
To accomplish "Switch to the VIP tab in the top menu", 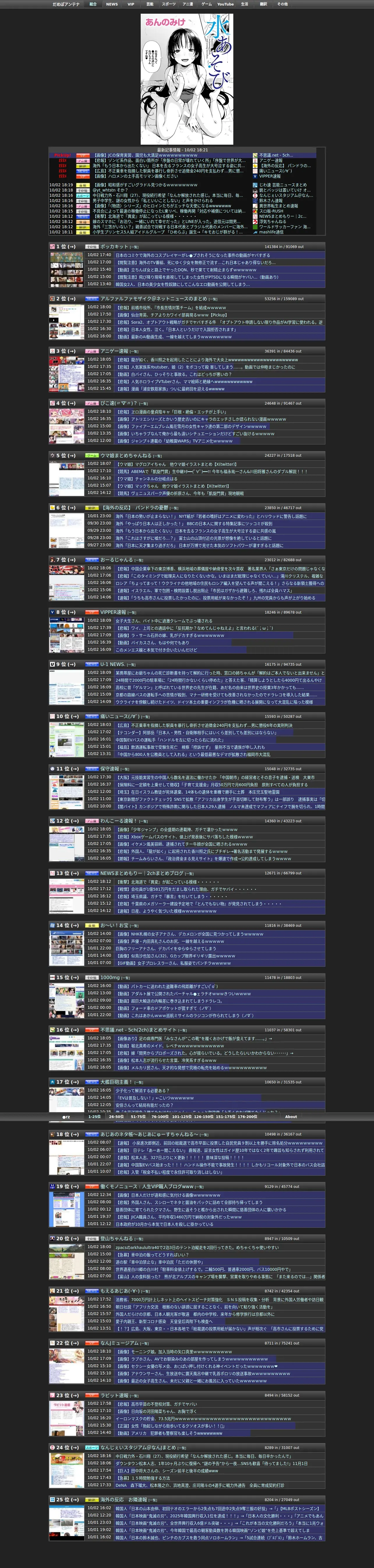I will coord(130,4).
